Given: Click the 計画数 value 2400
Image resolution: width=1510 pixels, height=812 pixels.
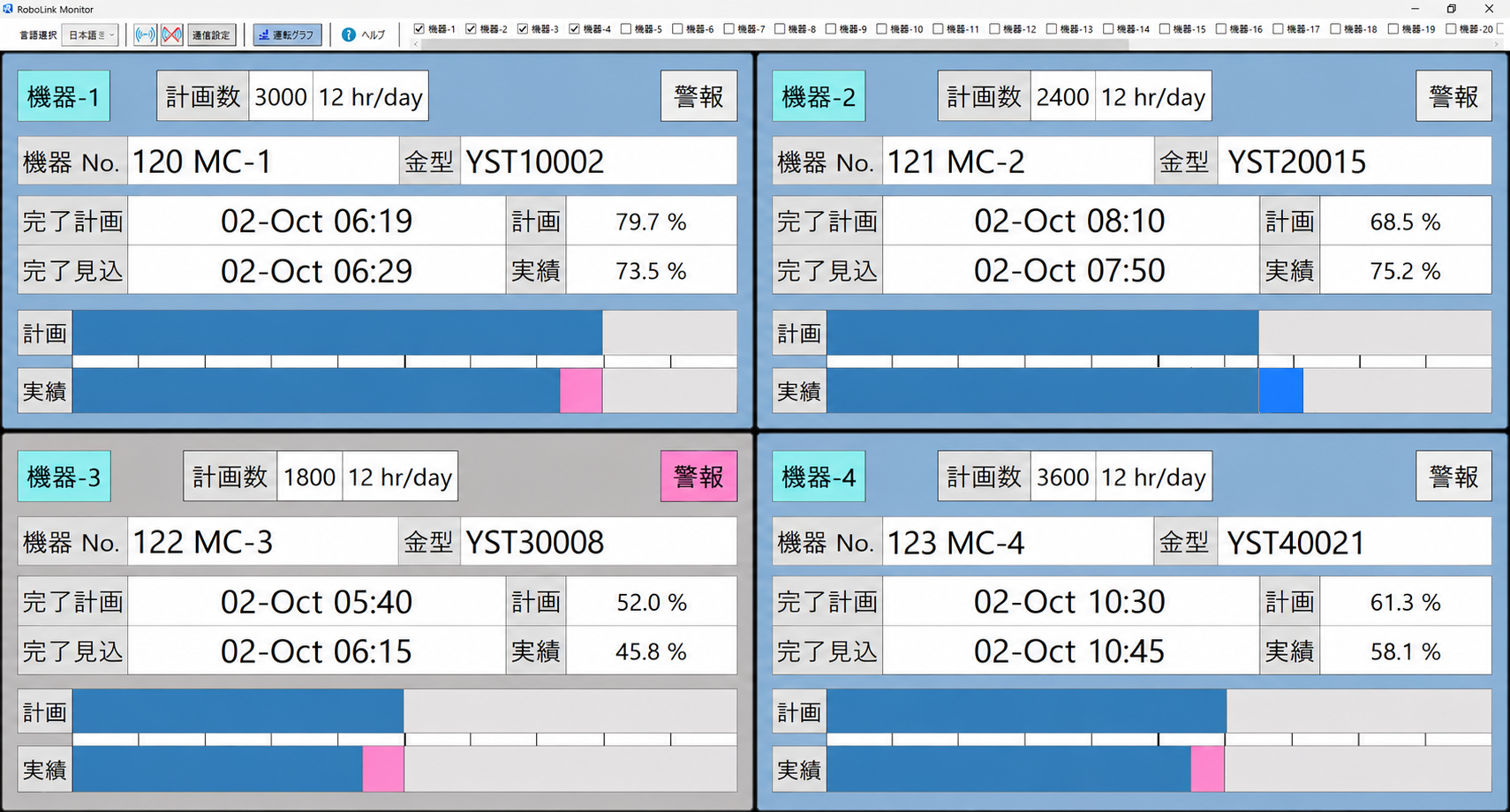Looking at the screenshot, I should (x=1062, y=96).
